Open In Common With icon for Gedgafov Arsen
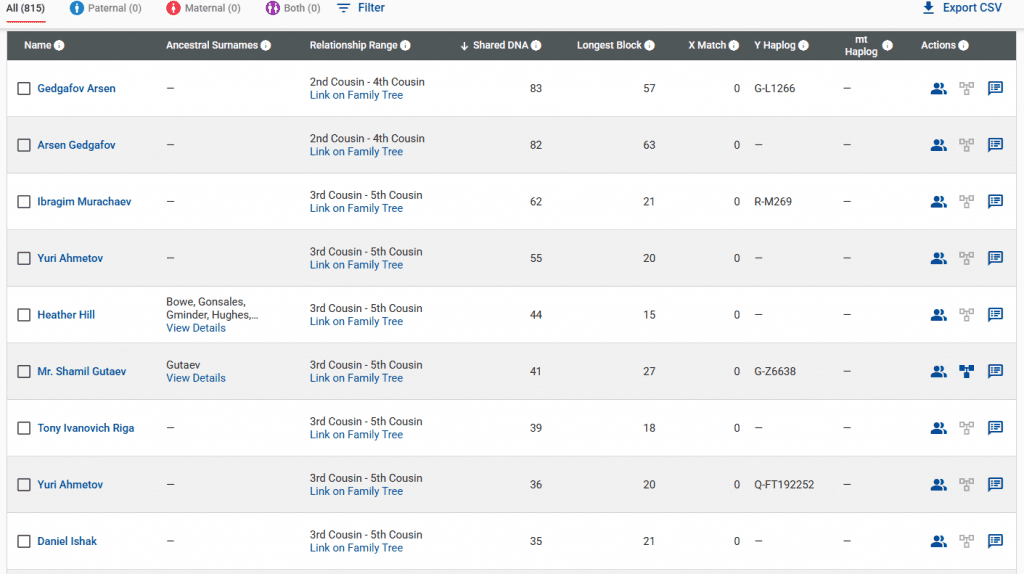Viewport: 1024px width, 574px height. click(938, 88)
